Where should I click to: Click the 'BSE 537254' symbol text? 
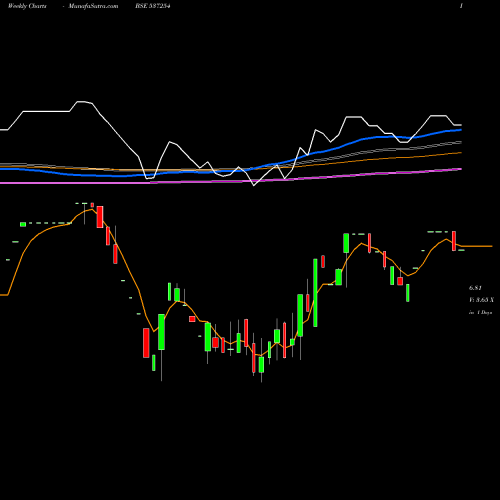pyautogui.click(x=153, y=6)
